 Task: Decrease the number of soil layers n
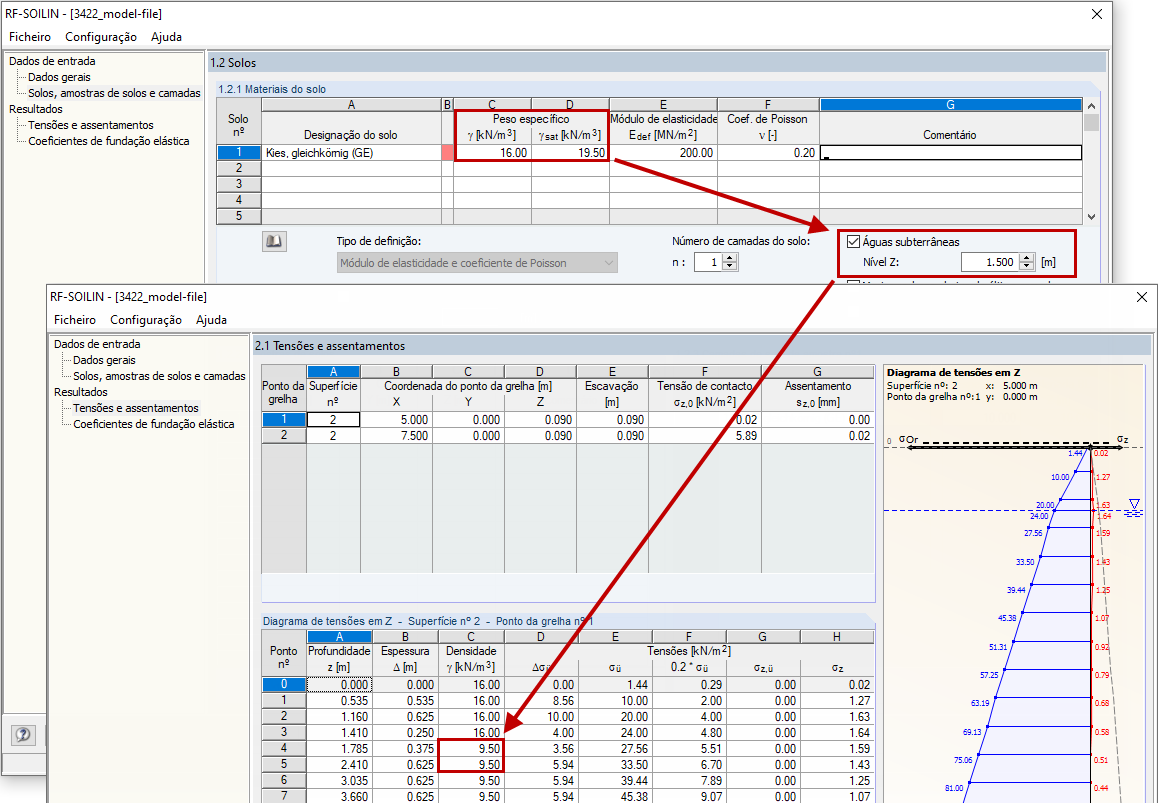[x=730, y=266]
